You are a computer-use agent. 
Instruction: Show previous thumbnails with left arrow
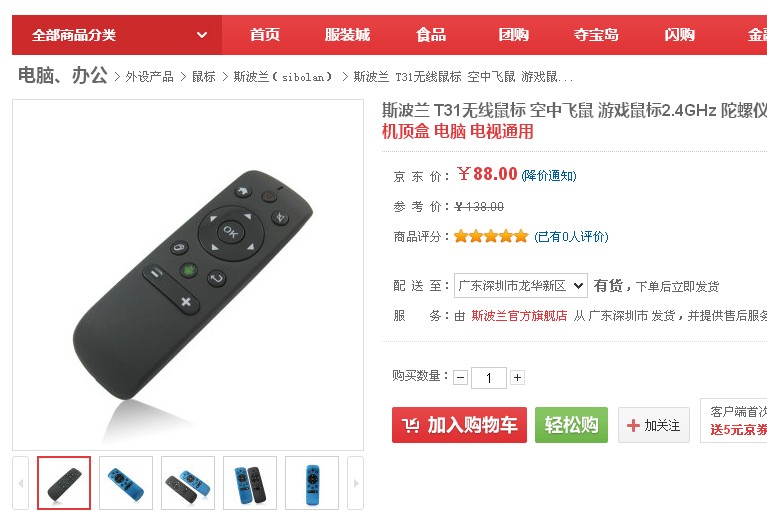pos(21,483)
